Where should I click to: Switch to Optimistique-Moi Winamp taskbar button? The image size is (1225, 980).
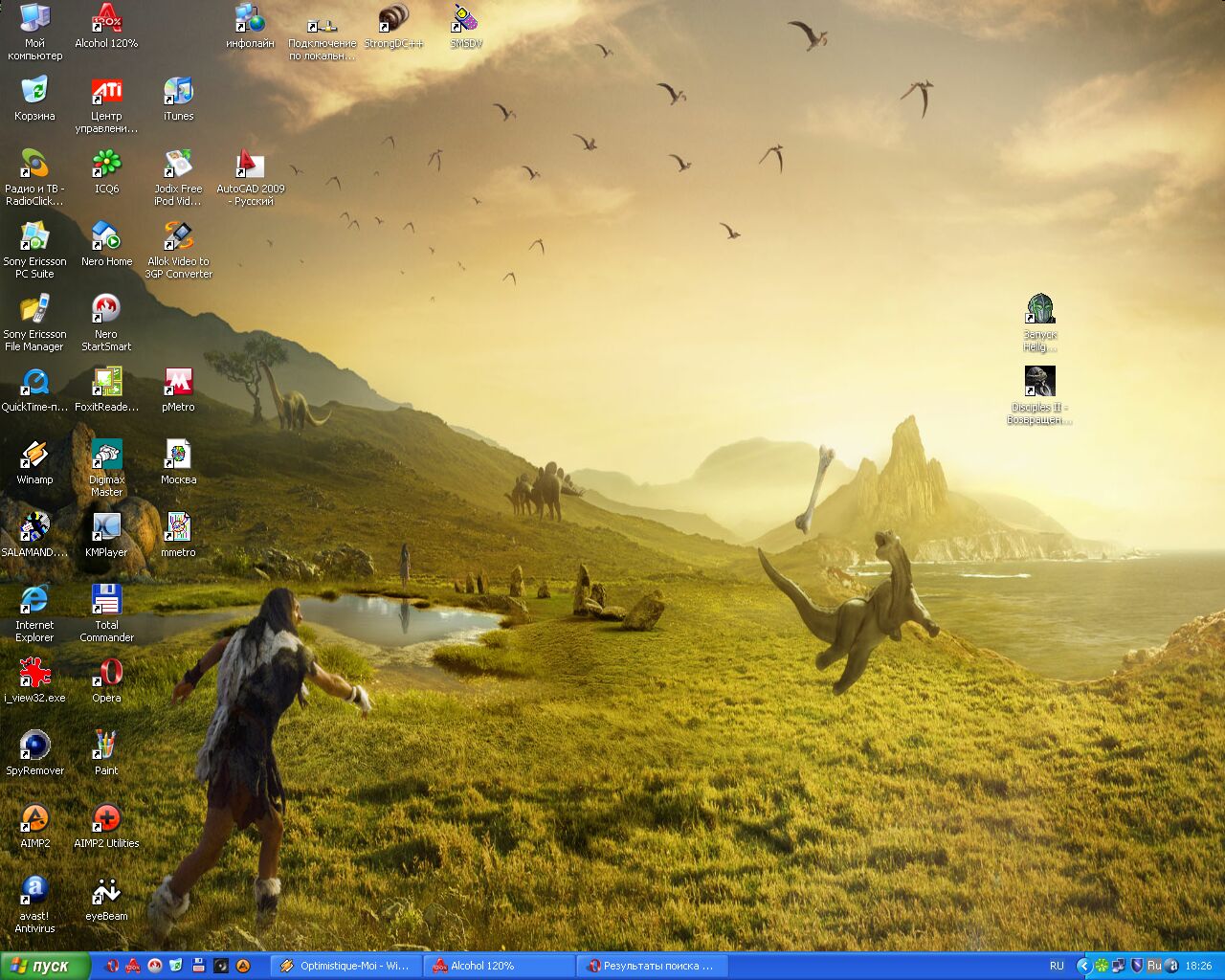coord(345,966)
